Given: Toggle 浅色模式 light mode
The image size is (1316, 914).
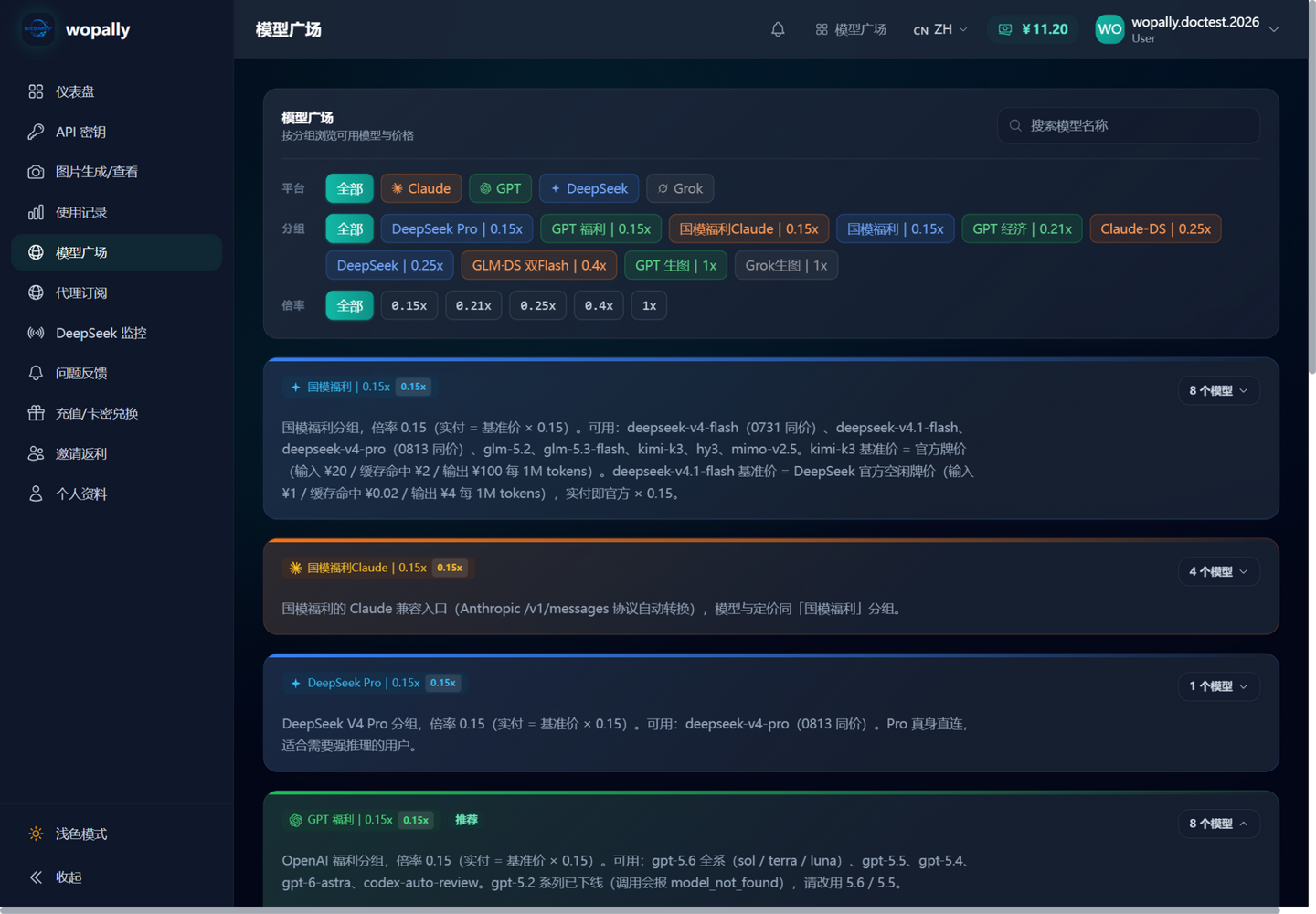Looking at the screenshot, I should click(x=117, y=834).
